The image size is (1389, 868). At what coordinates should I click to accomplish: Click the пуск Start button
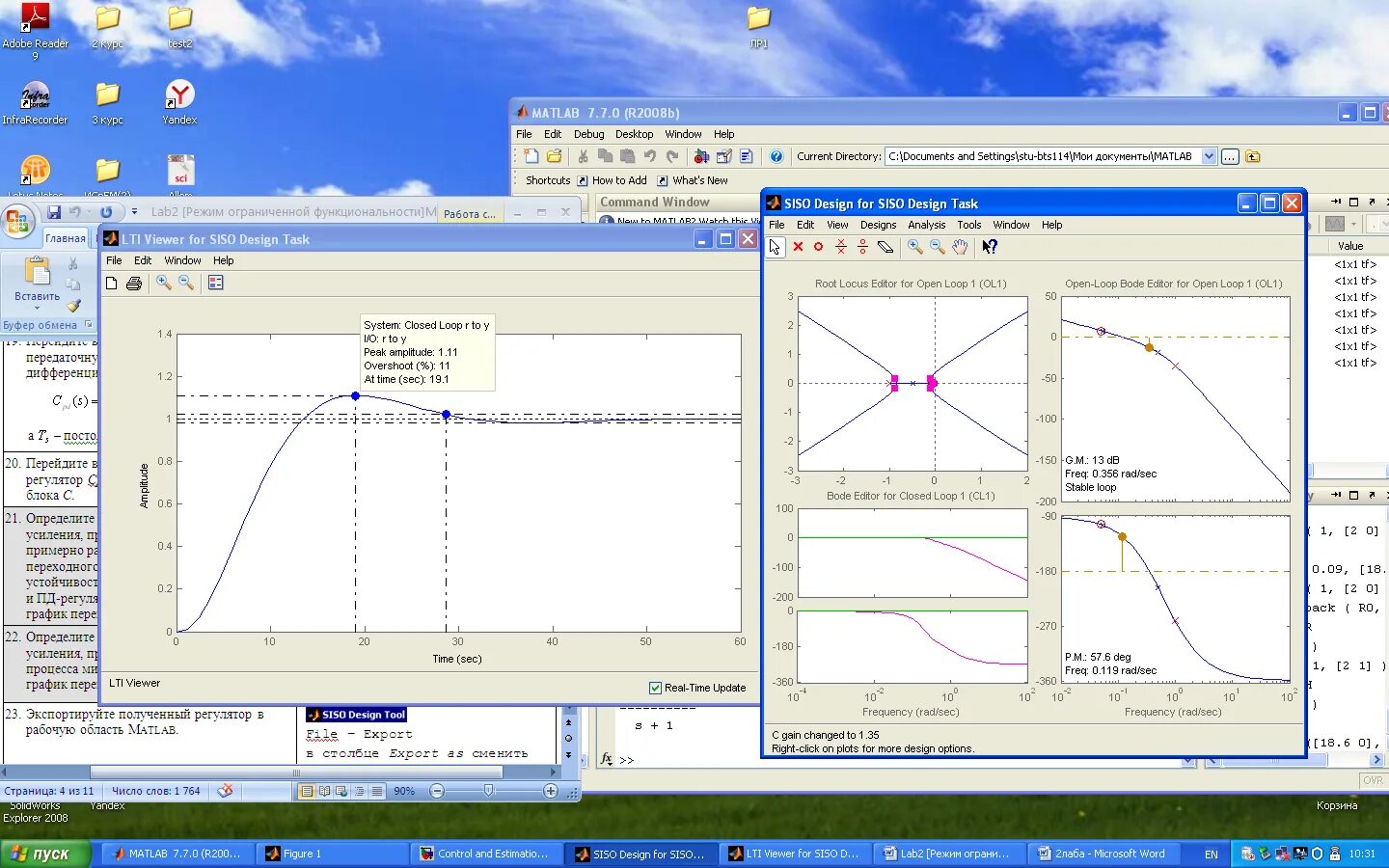[x=46, y=854]
